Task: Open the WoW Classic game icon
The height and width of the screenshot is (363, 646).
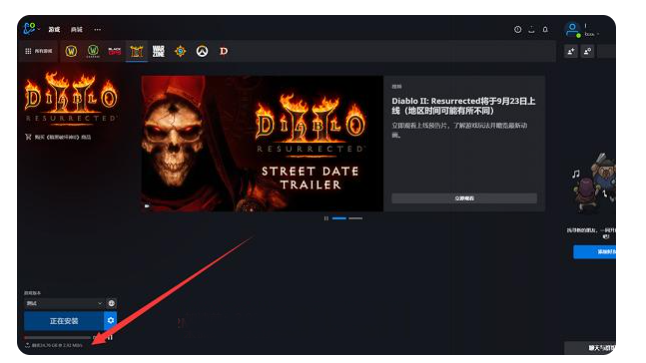Action: click(93, 51)
